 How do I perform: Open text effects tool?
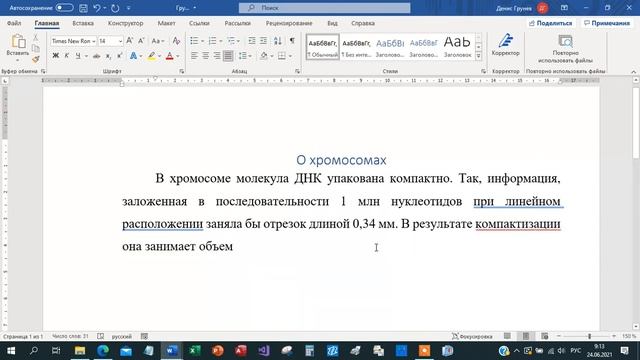pos(133,56)
